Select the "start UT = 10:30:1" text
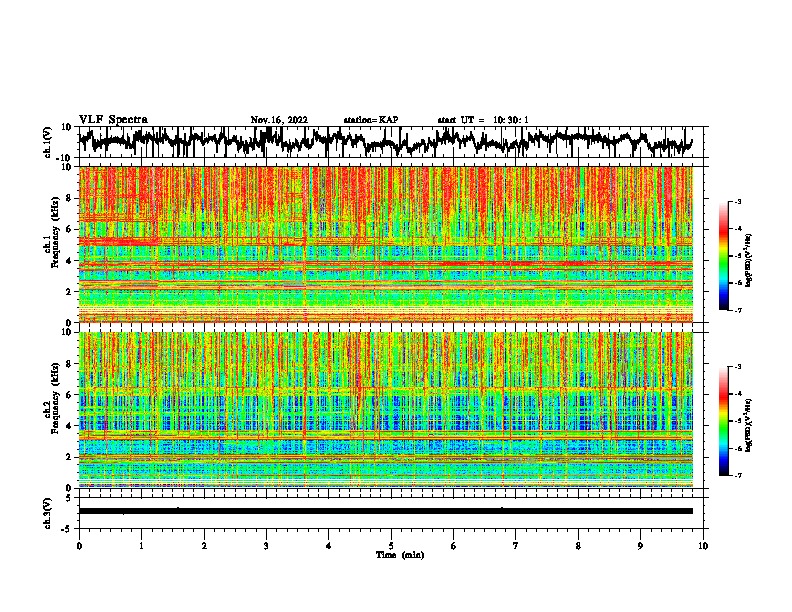 point(483,120)
